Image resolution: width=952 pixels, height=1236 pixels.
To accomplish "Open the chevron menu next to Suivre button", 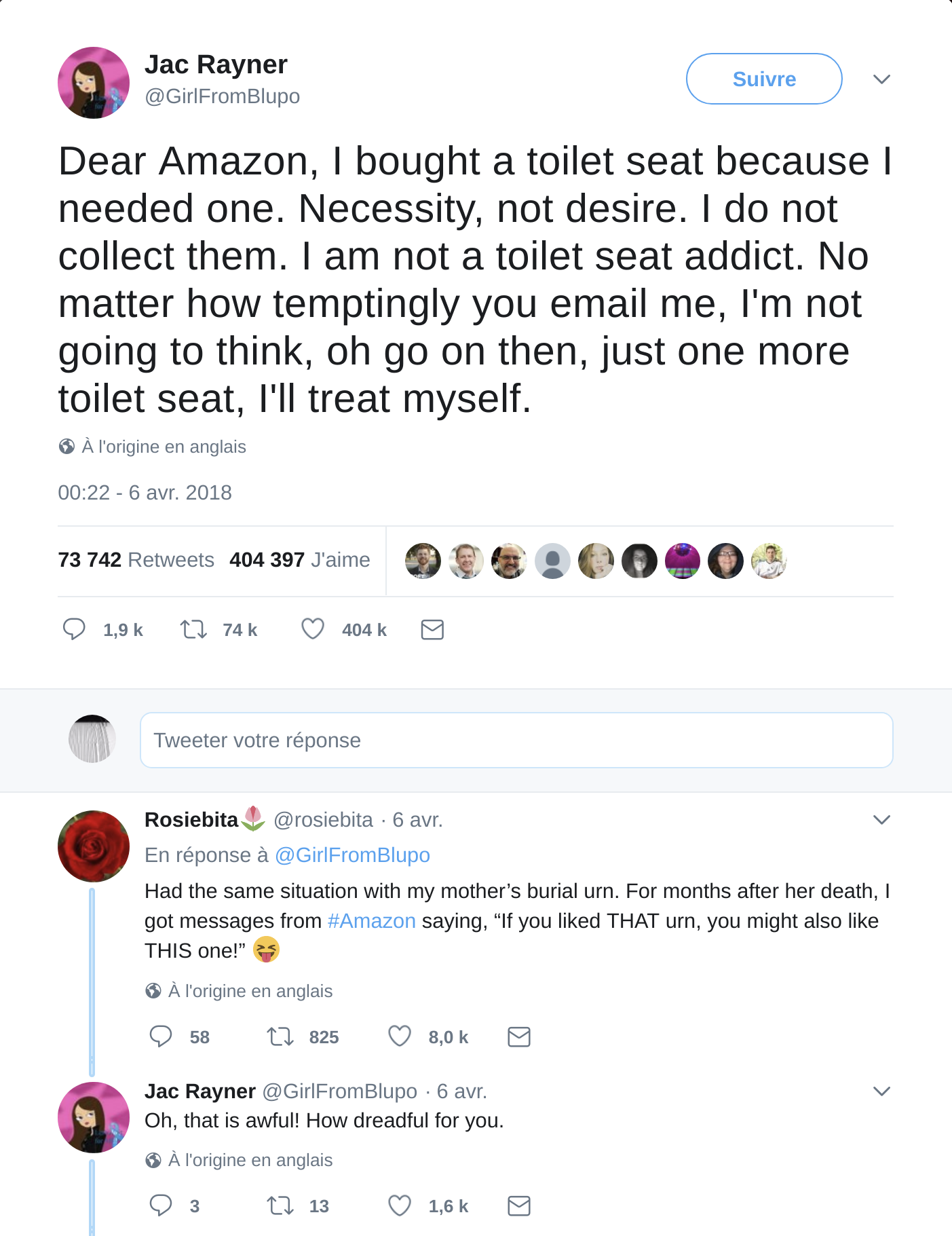I will [x=881, y=79].
